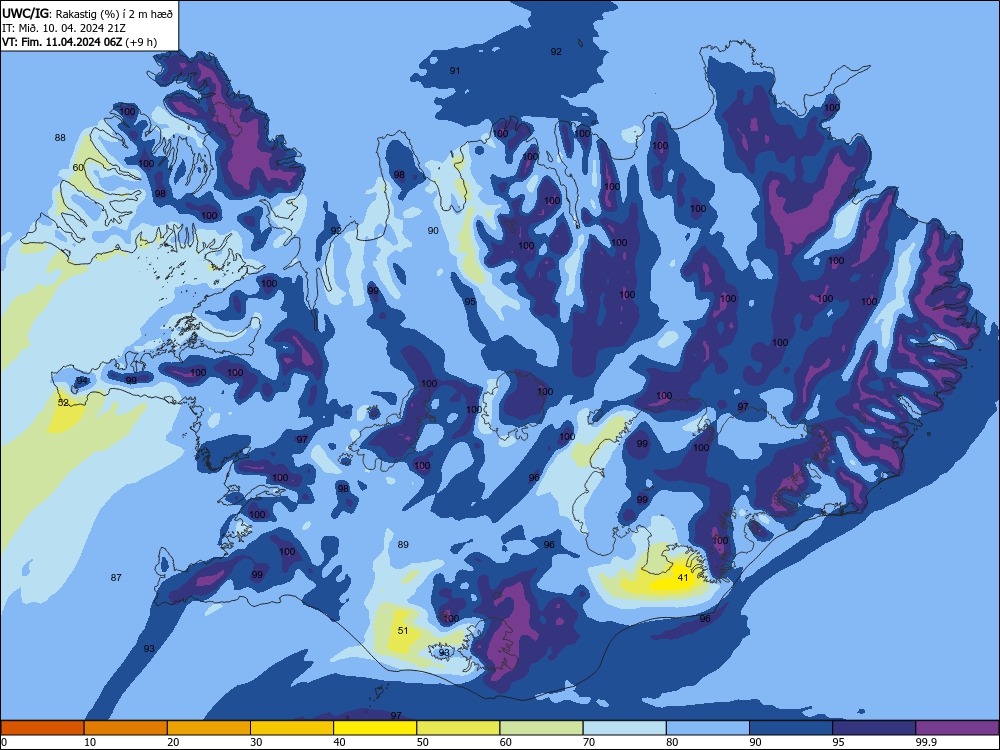Viewport: 1000px width, 750px height.
Task: Click the legend label 70
Action: 589,742
